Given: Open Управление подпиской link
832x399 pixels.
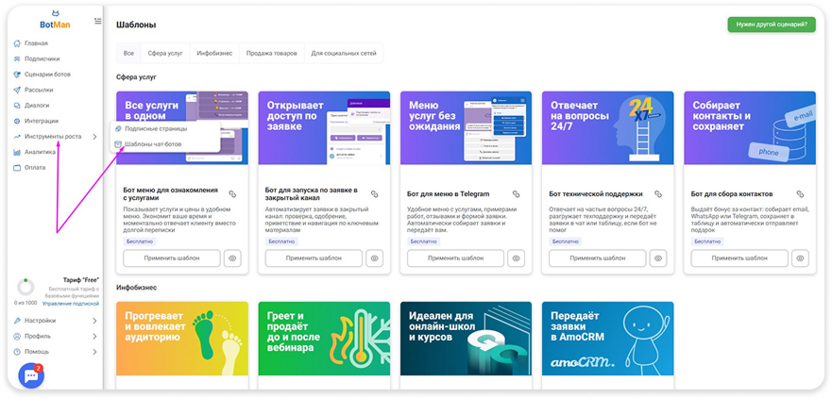Looking at the screenshot, I should pos(71,303).
